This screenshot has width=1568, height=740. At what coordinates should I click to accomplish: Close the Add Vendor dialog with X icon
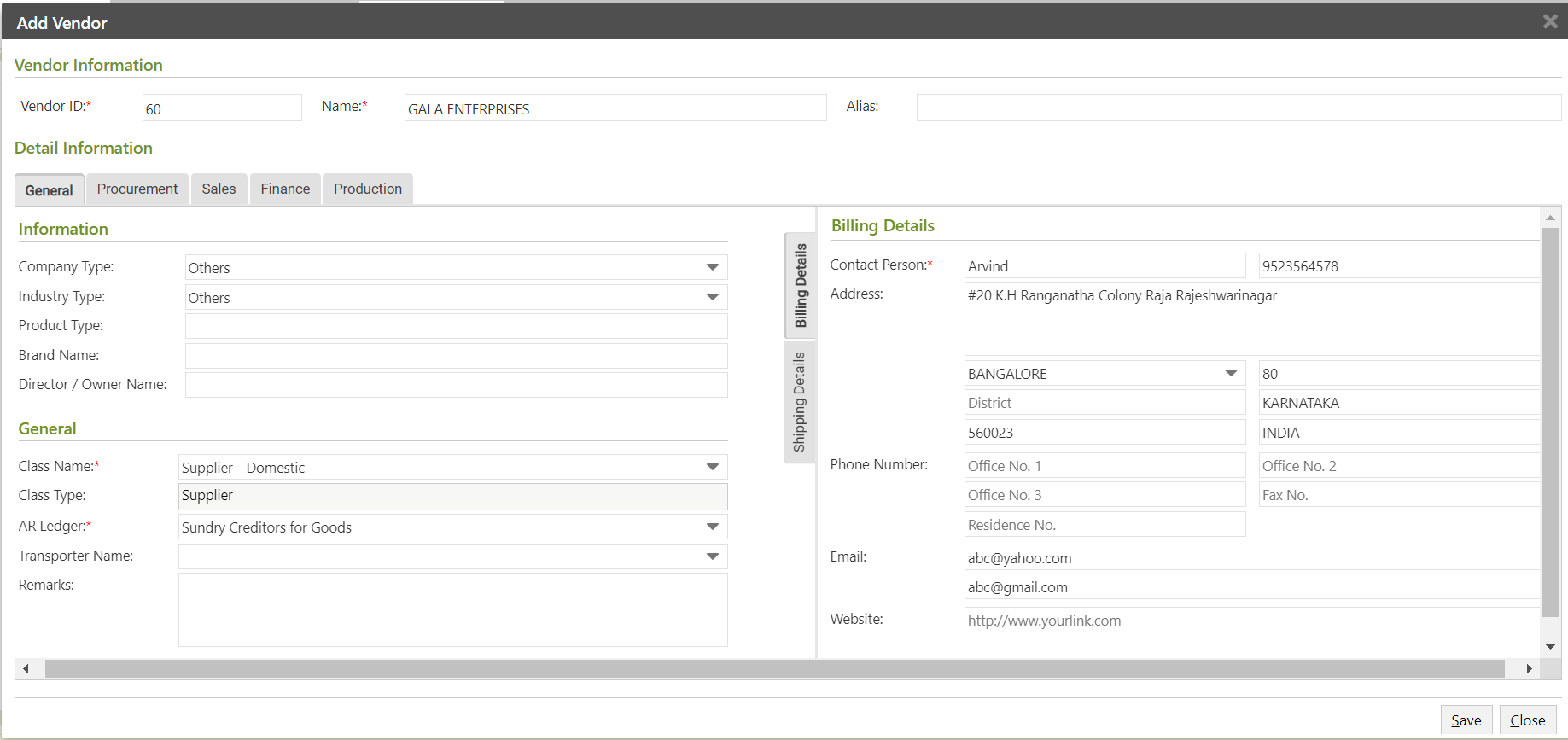pos(1550,22)
